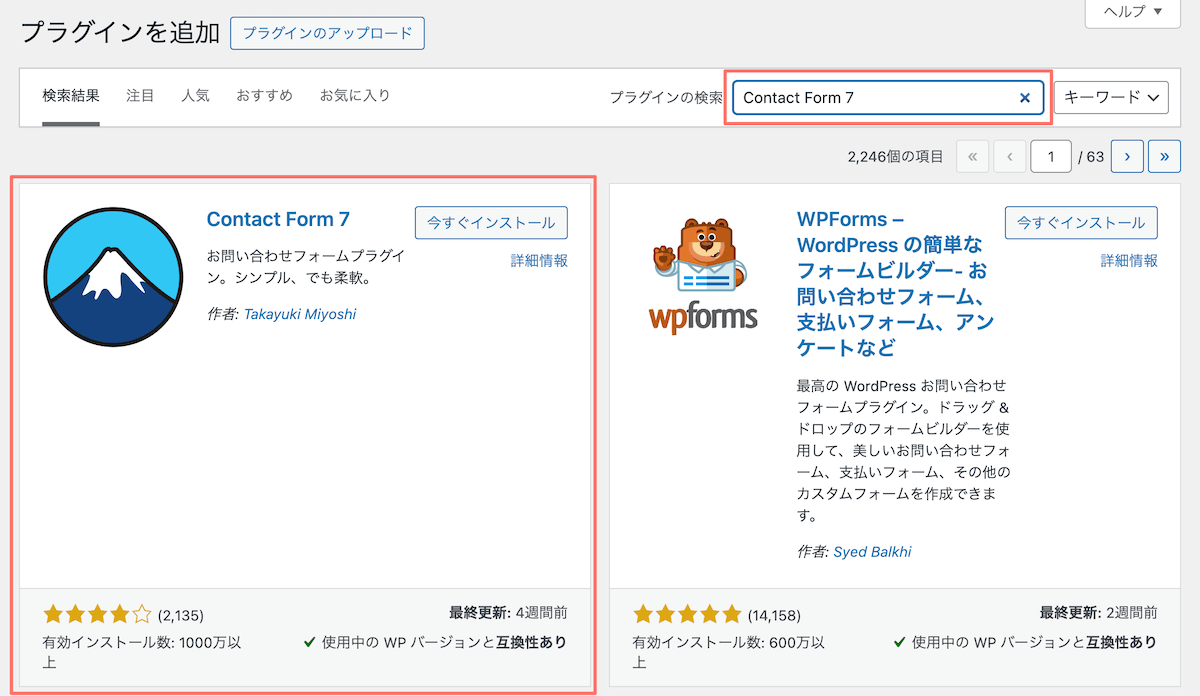Install WPForms with 今すぐインストール
Screen dimensions: 1200x696
[1081, 223]
